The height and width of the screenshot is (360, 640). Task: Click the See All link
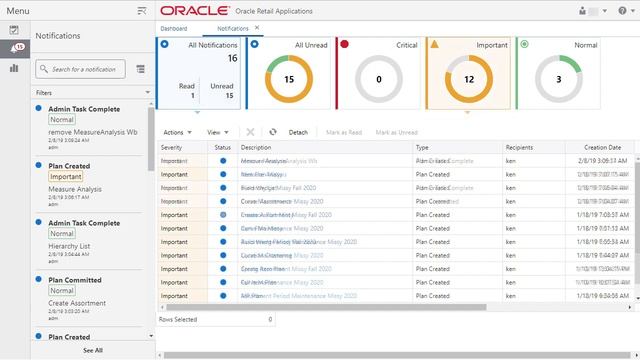pyautogui.click(x=93, y=350)
